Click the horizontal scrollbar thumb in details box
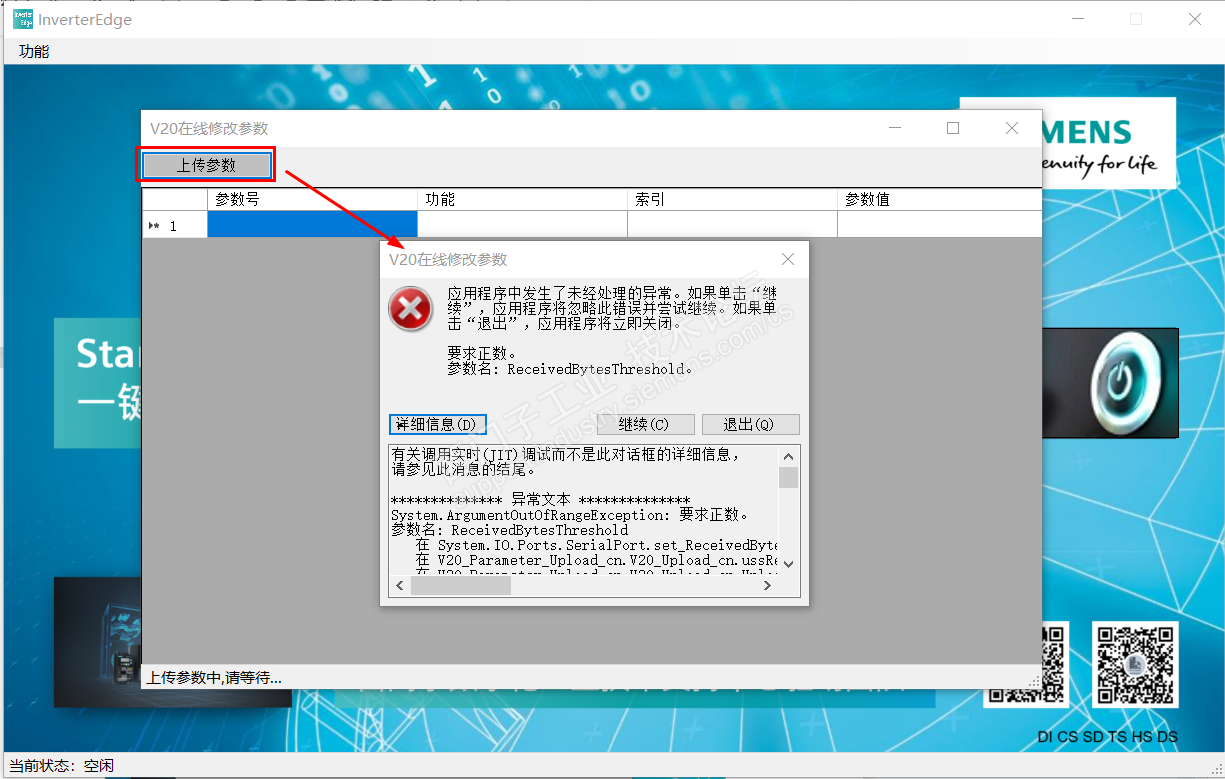The image size is (1225, 779). click(460, 586)
